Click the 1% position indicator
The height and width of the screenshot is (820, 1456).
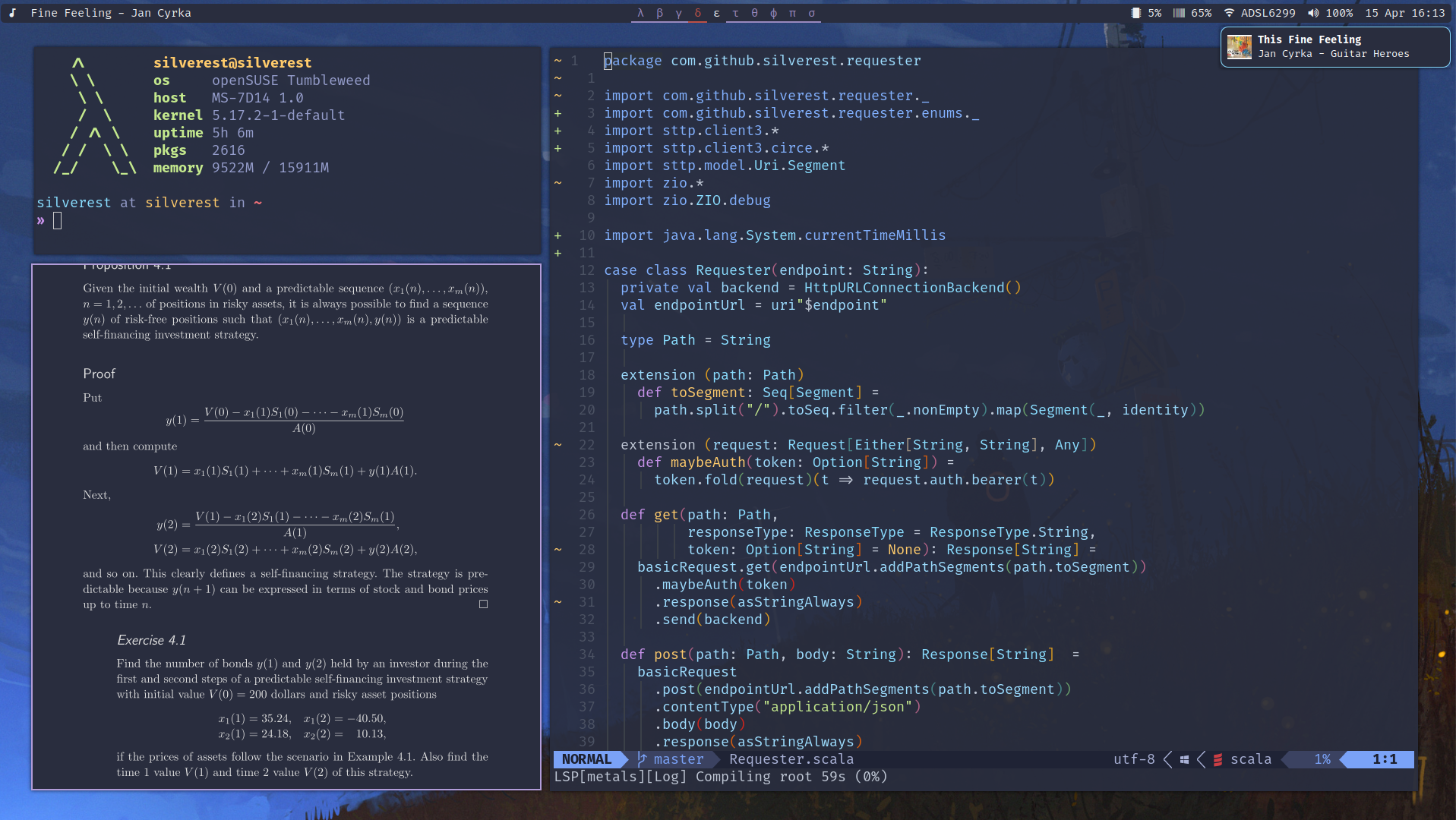point(1322,759)
